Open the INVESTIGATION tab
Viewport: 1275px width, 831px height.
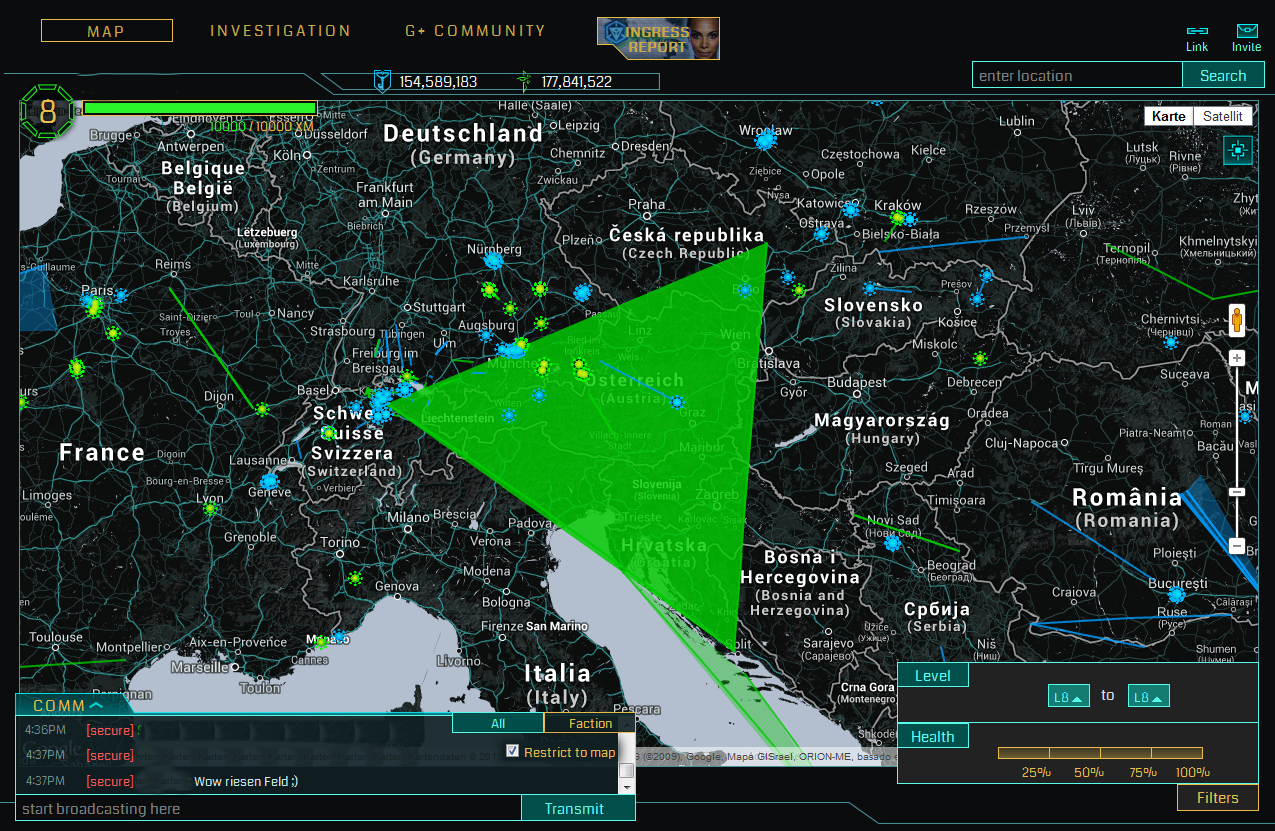point(280,31)
